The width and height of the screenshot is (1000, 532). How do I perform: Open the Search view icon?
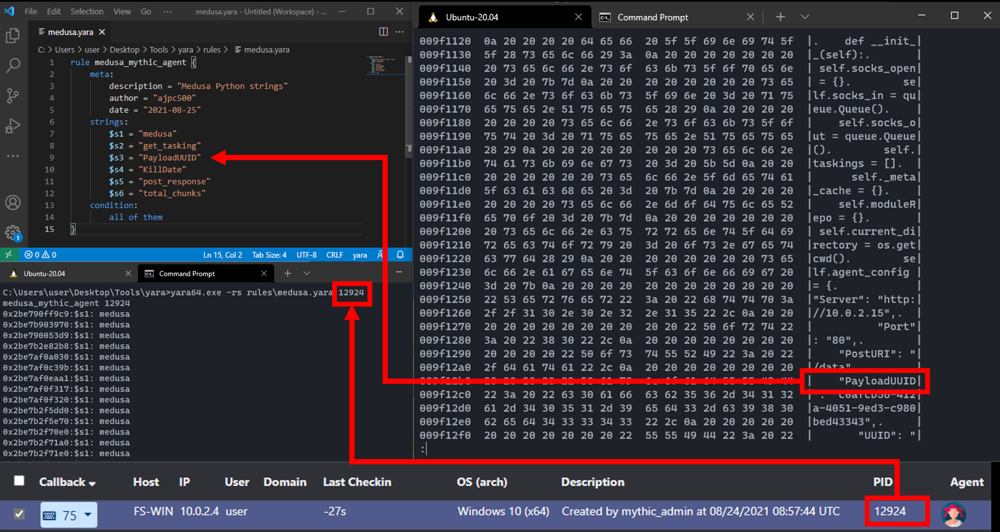[x=13, y=65]
